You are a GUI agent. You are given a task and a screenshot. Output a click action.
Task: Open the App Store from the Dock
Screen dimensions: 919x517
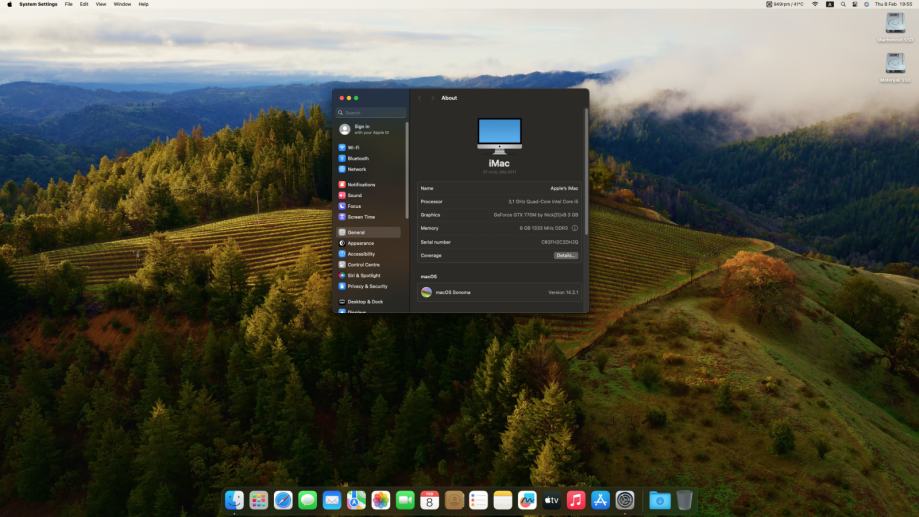coord(600,500)
